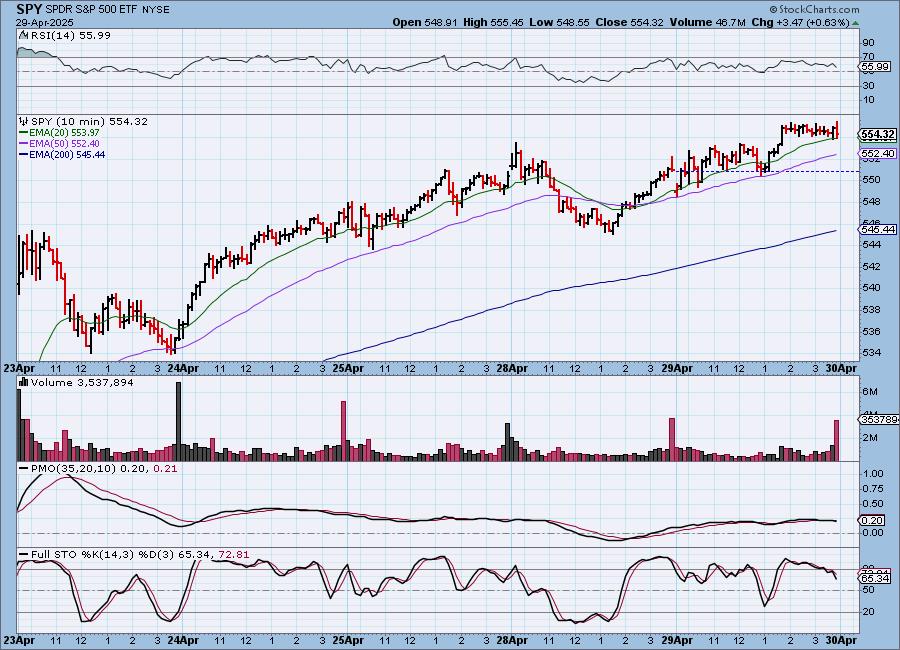Click the SPY ticker symbol in the header
The height and width of the screenshot is (650, 900).
29,9
